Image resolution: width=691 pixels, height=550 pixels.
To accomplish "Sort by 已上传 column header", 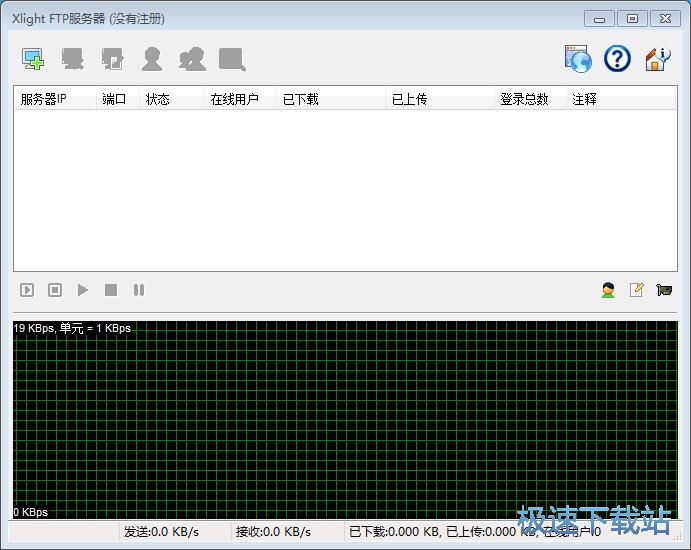I will pos(440,99).
